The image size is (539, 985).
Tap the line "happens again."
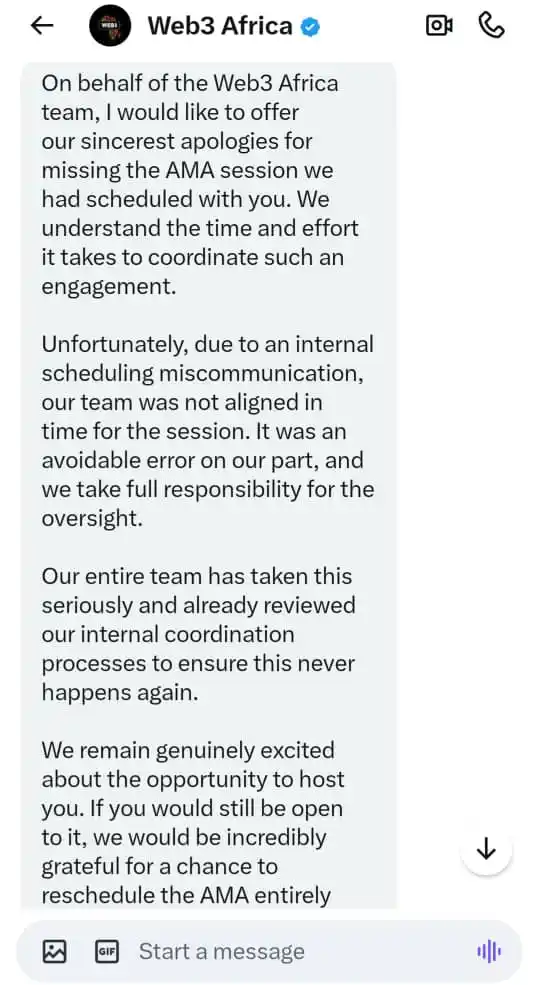coord(119,692)
